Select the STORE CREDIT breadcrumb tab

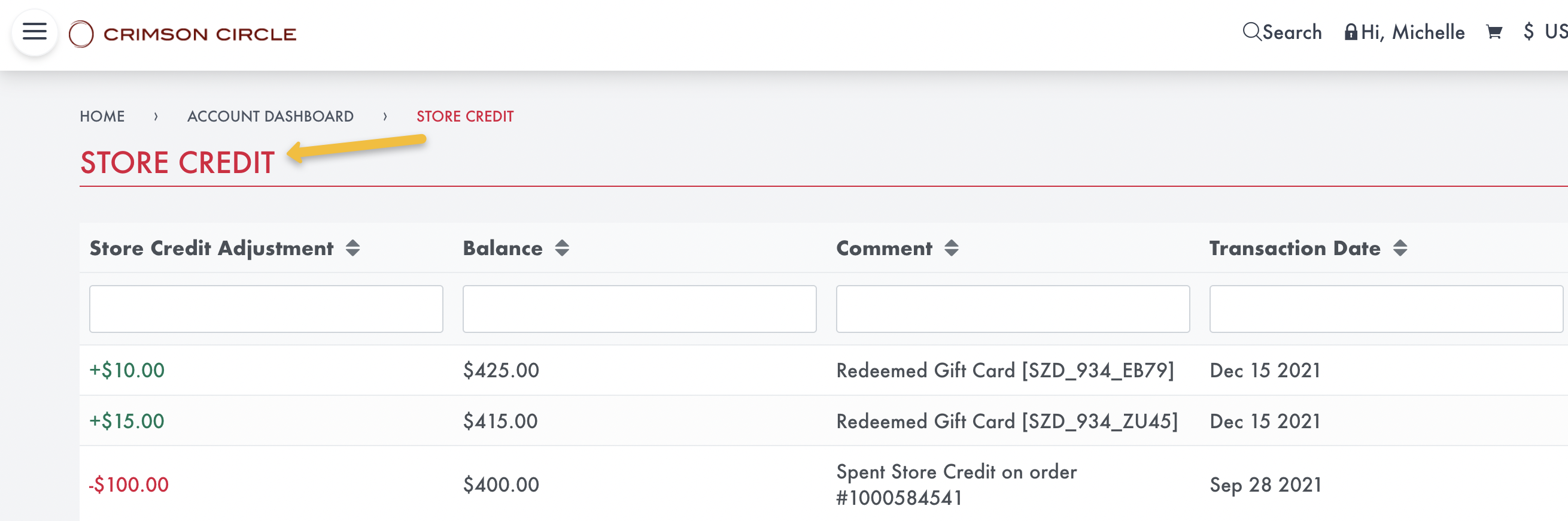464,116
